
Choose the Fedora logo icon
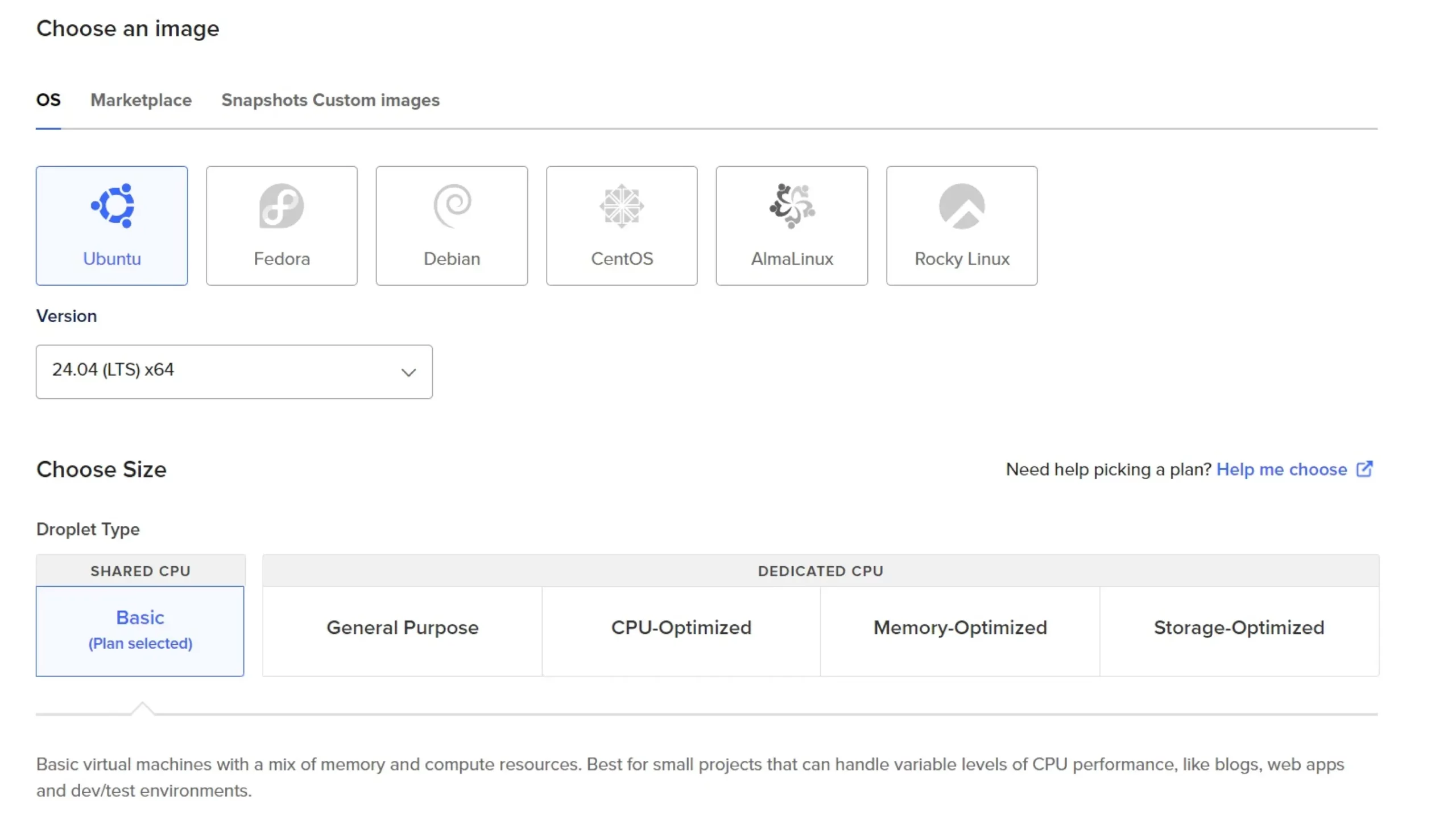[282, 205]
